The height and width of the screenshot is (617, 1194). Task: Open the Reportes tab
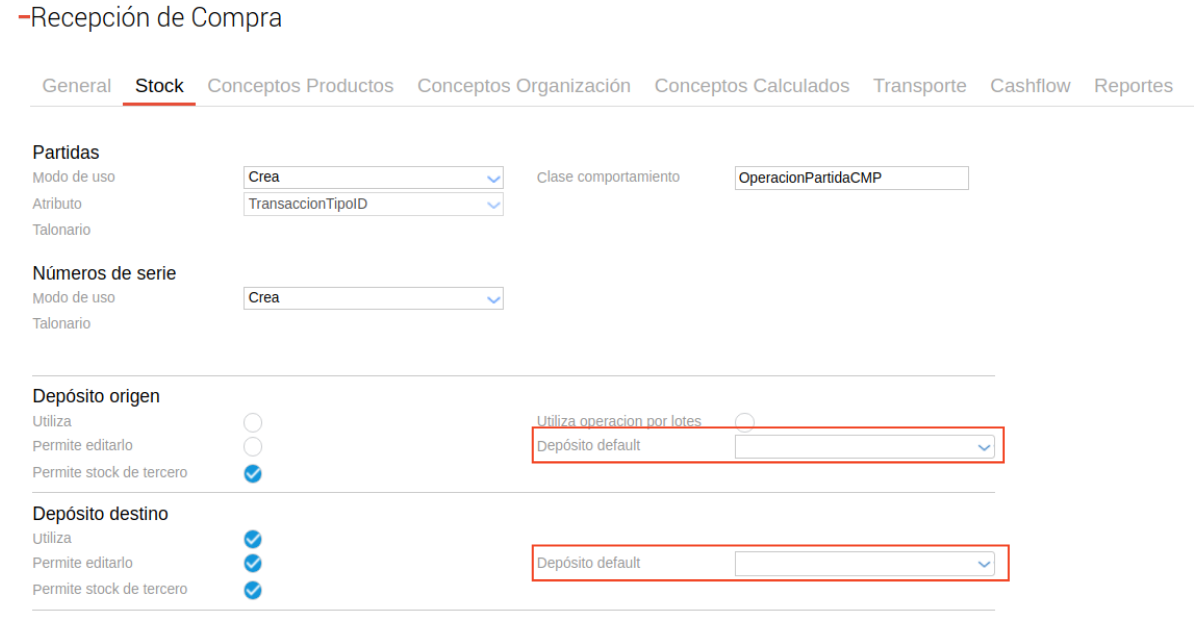point(1133,86)
